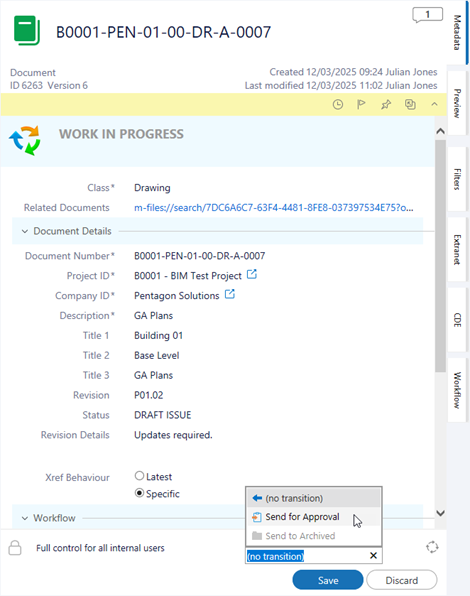Click the permissions padlock icon
The height and width of the screenshot is (596, 470).
[x=15, y=548]
